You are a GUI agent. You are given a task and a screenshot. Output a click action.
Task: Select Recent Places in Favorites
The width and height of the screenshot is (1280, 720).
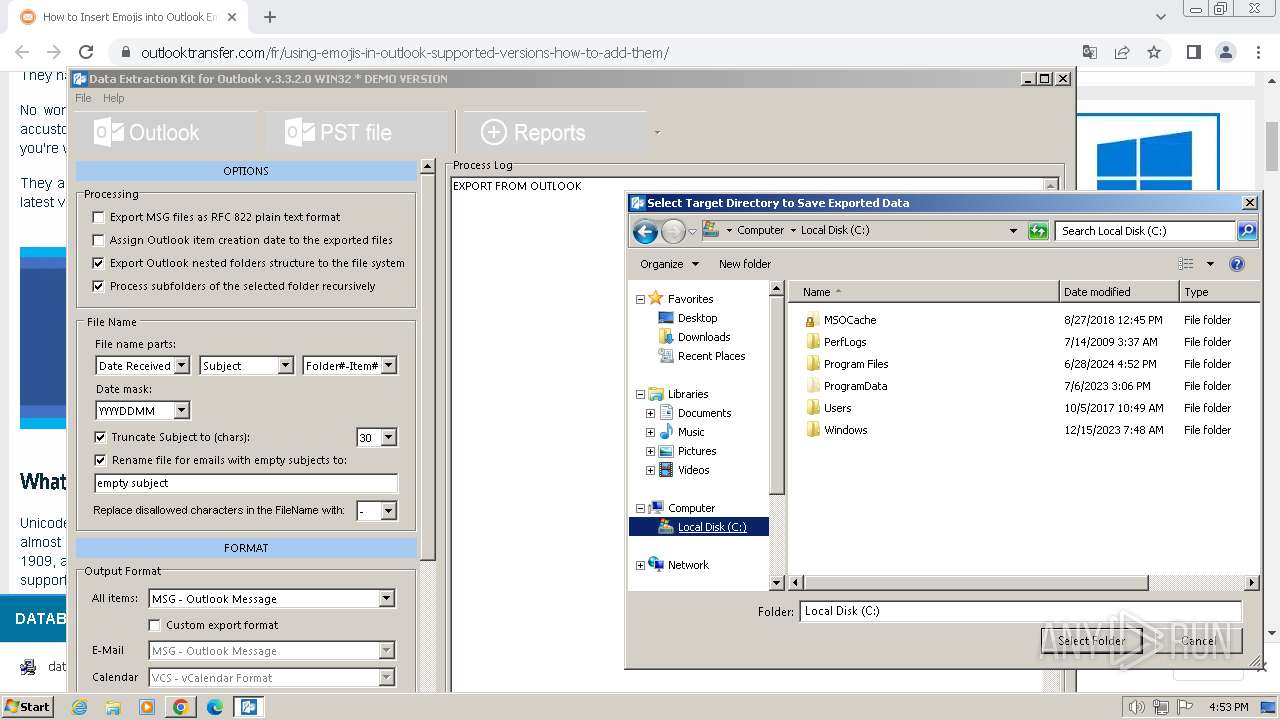[711, 356]
